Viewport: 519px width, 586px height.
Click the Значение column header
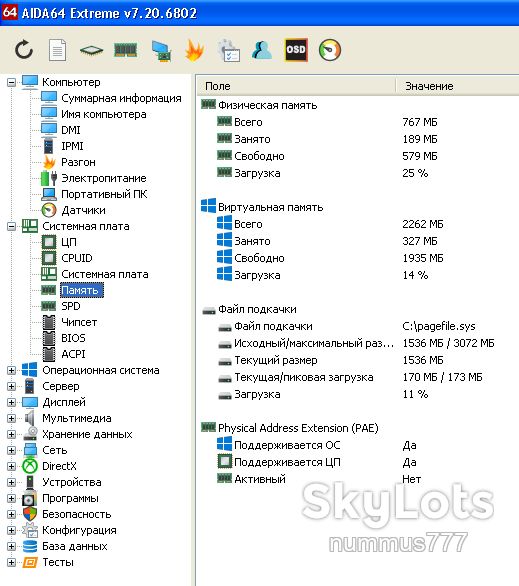[x=457, y=86]
